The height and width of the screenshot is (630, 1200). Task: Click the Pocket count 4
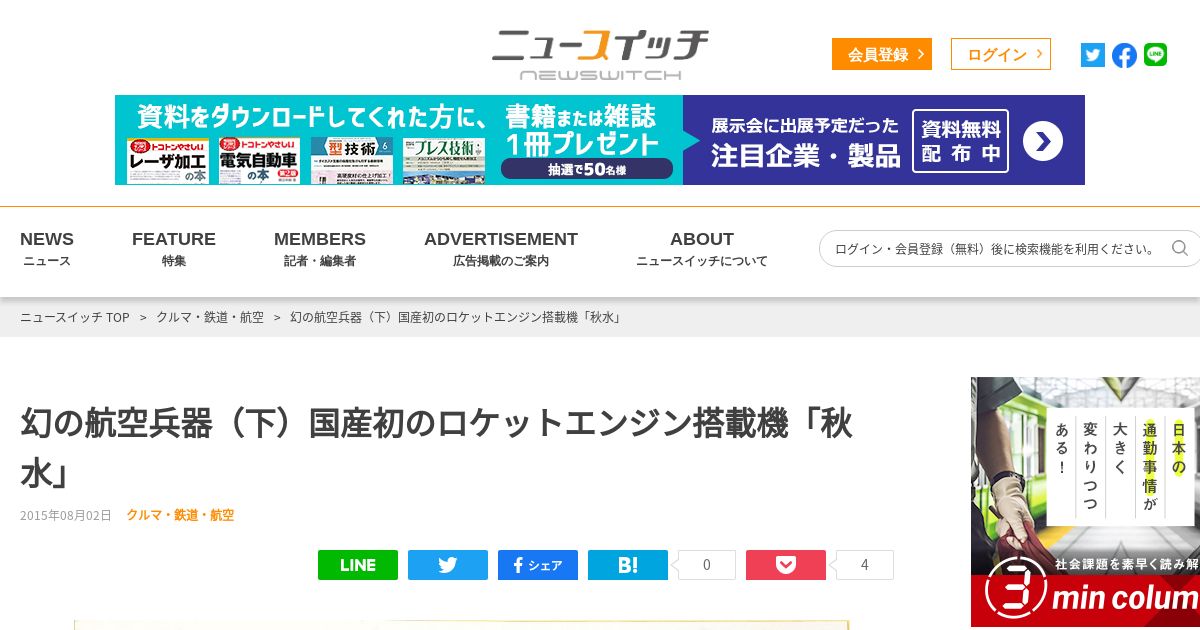865,565
